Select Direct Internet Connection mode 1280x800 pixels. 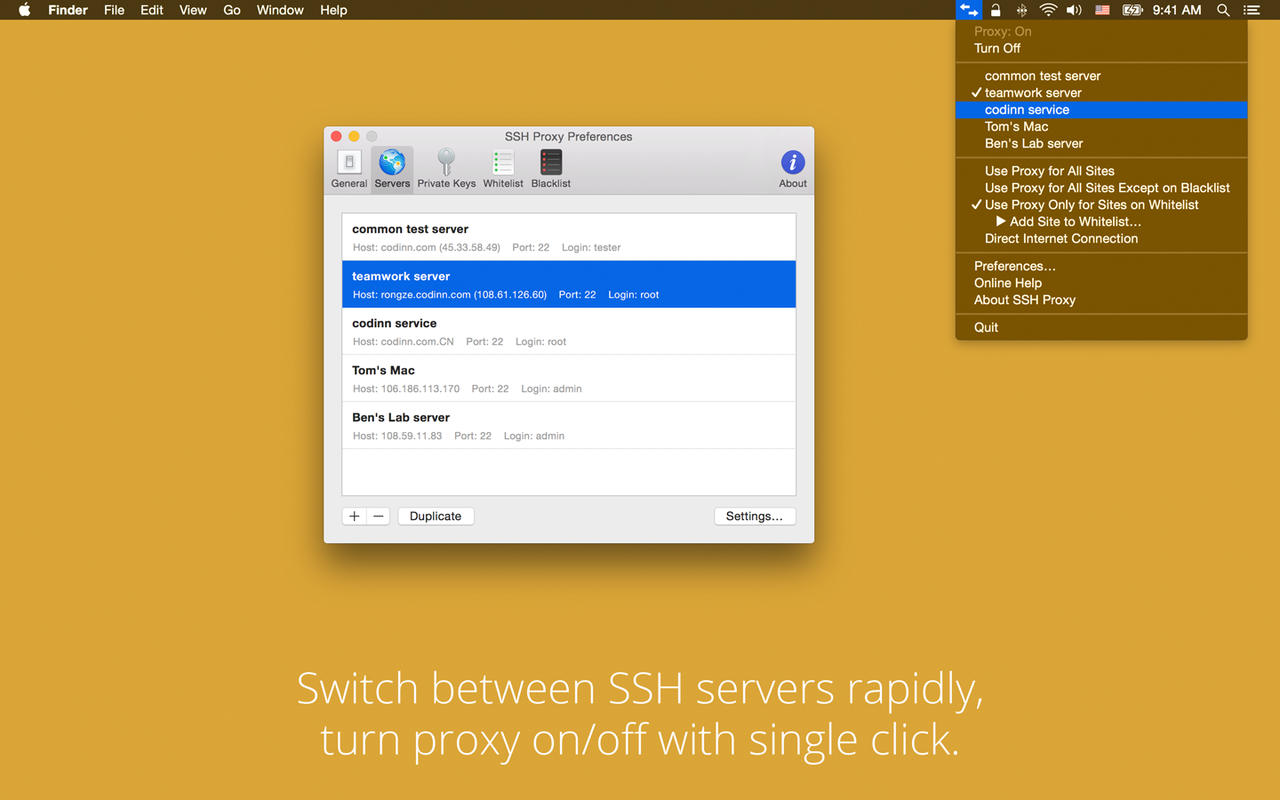tap(1061, 239)
